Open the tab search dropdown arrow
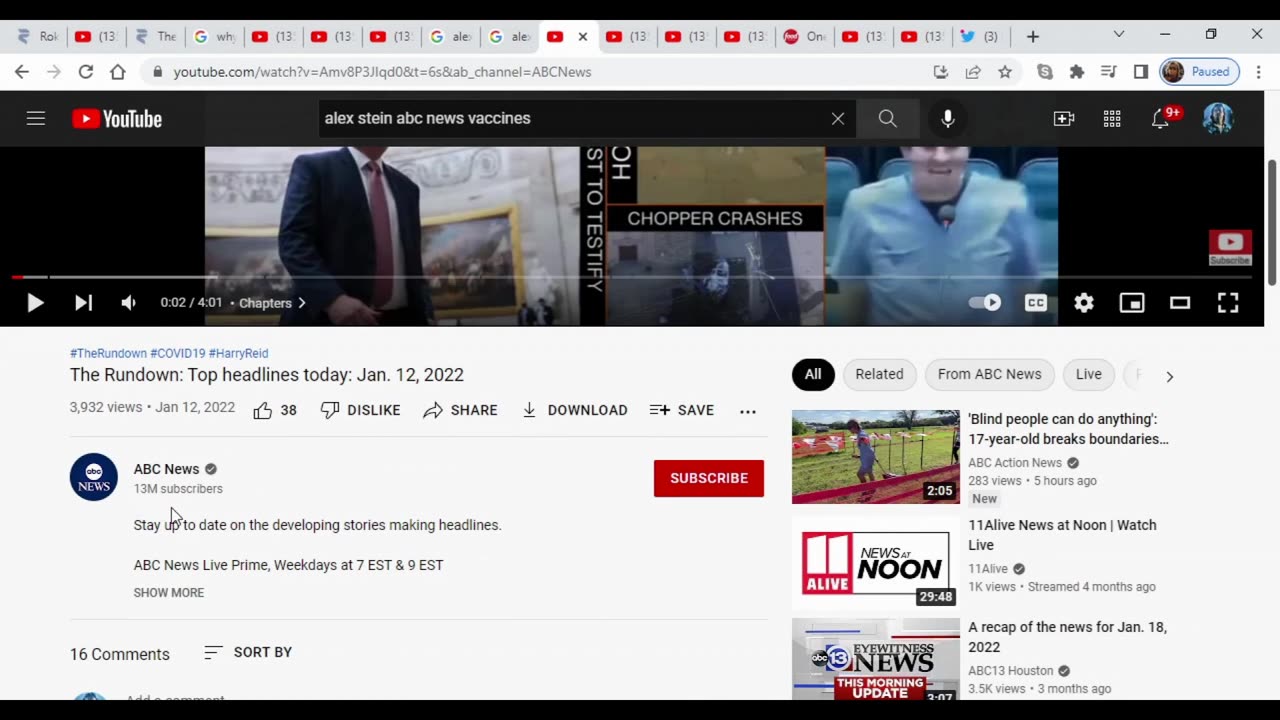The width and height of the screenshot is (1280, 720). tap(1119, 34)
